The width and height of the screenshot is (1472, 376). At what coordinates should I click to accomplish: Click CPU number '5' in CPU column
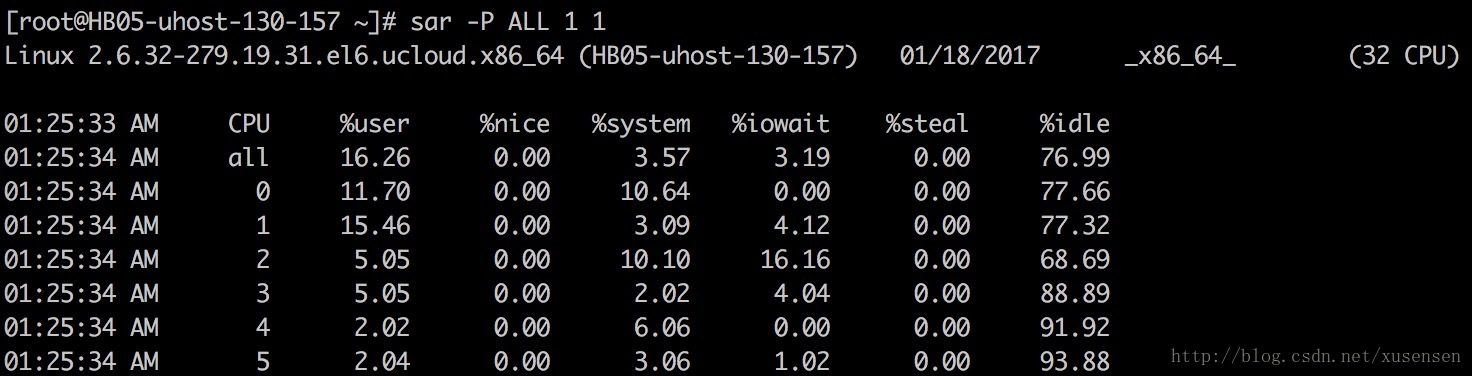(x=263, y=362)
